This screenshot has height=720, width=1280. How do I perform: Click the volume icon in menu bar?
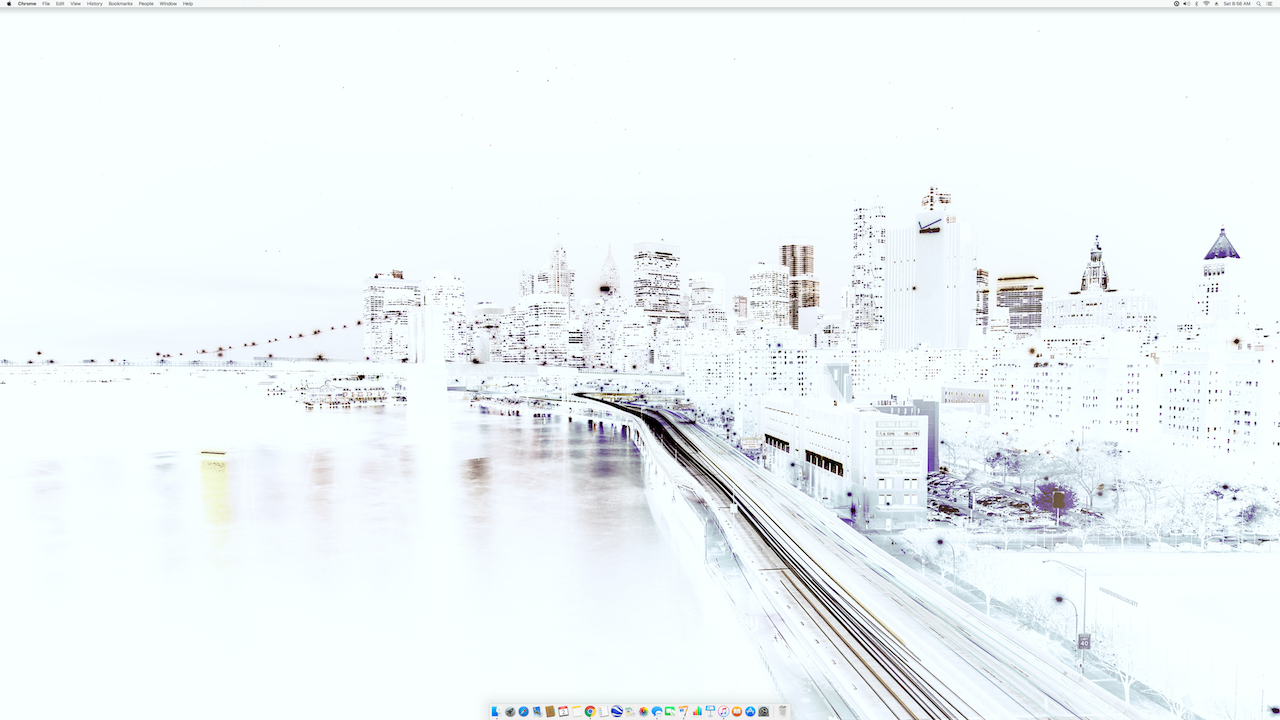1187,4
